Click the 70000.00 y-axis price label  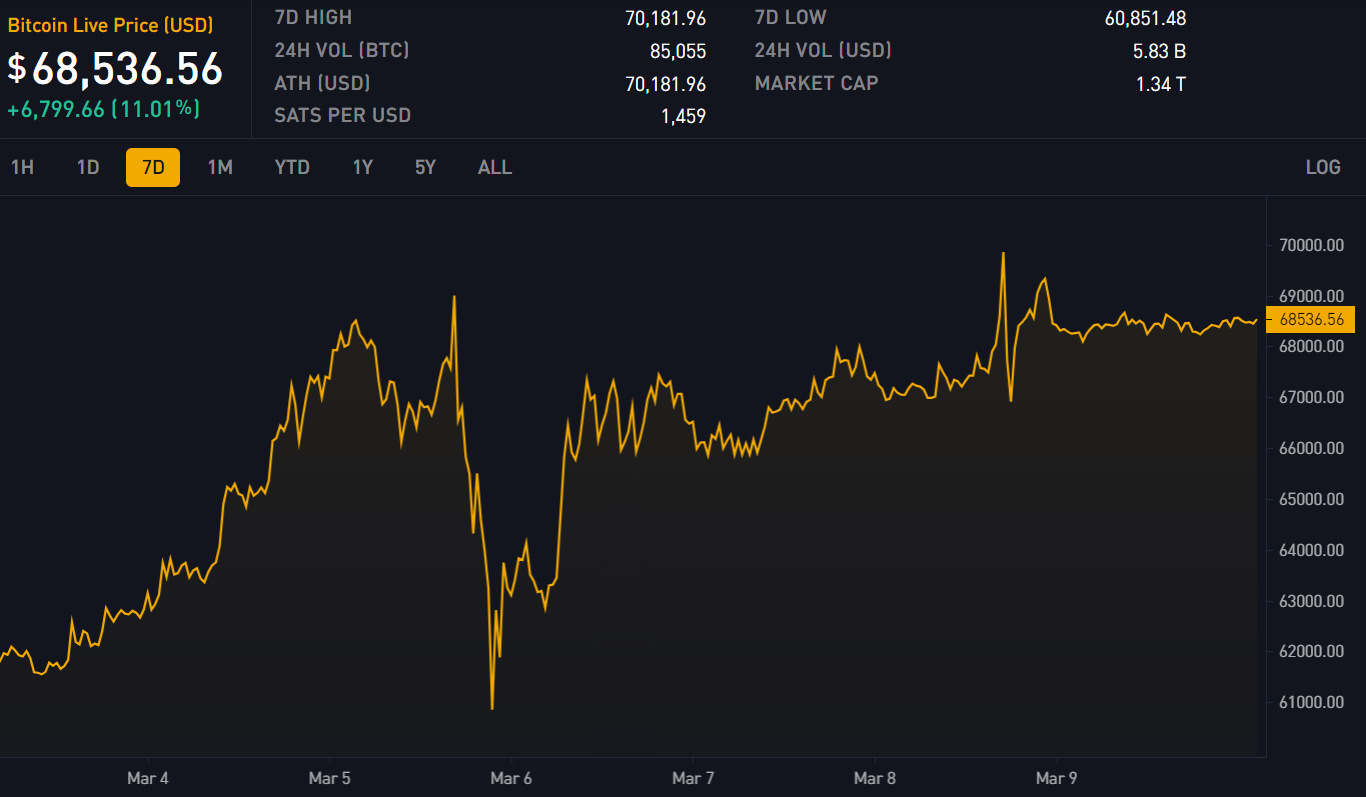pos(1311,245)
